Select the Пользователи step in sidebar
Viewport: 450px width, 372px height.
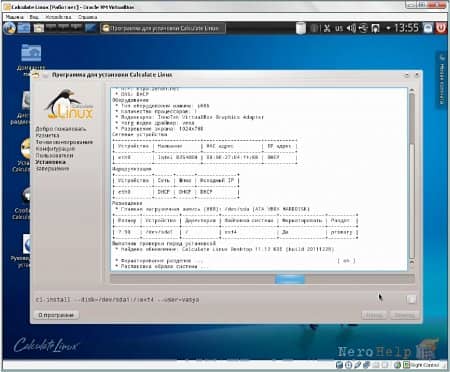[x=54, y=155]
